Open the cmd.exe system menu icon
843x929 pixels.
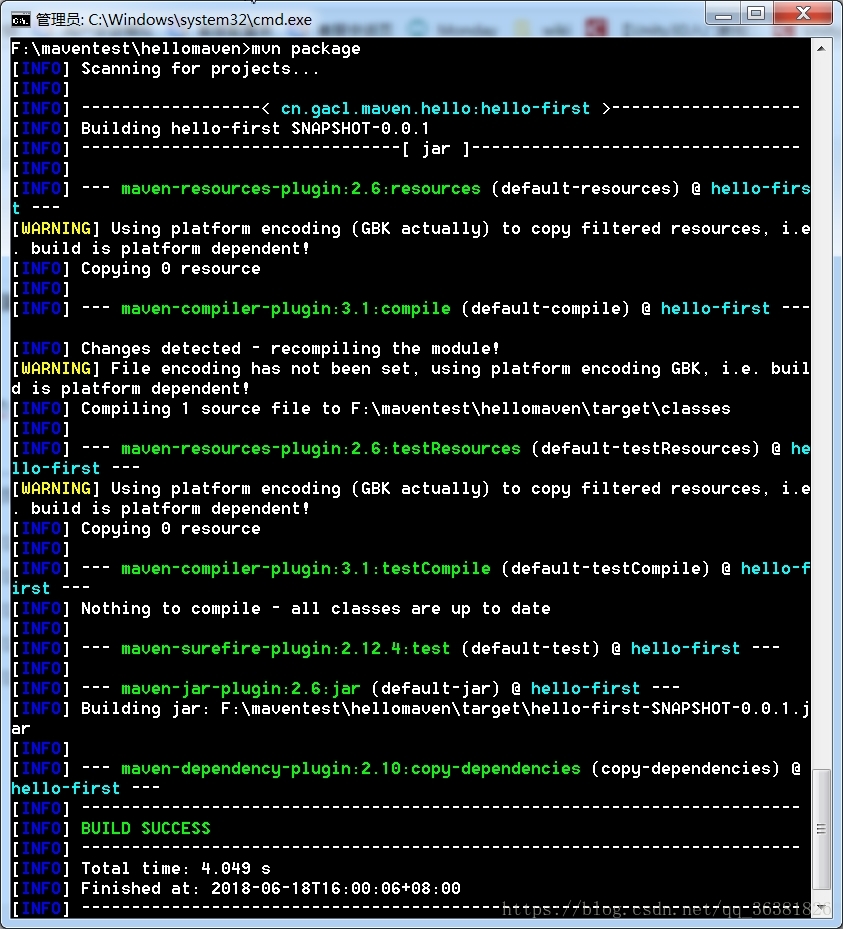pyautogui.click(x=20, y=20)
